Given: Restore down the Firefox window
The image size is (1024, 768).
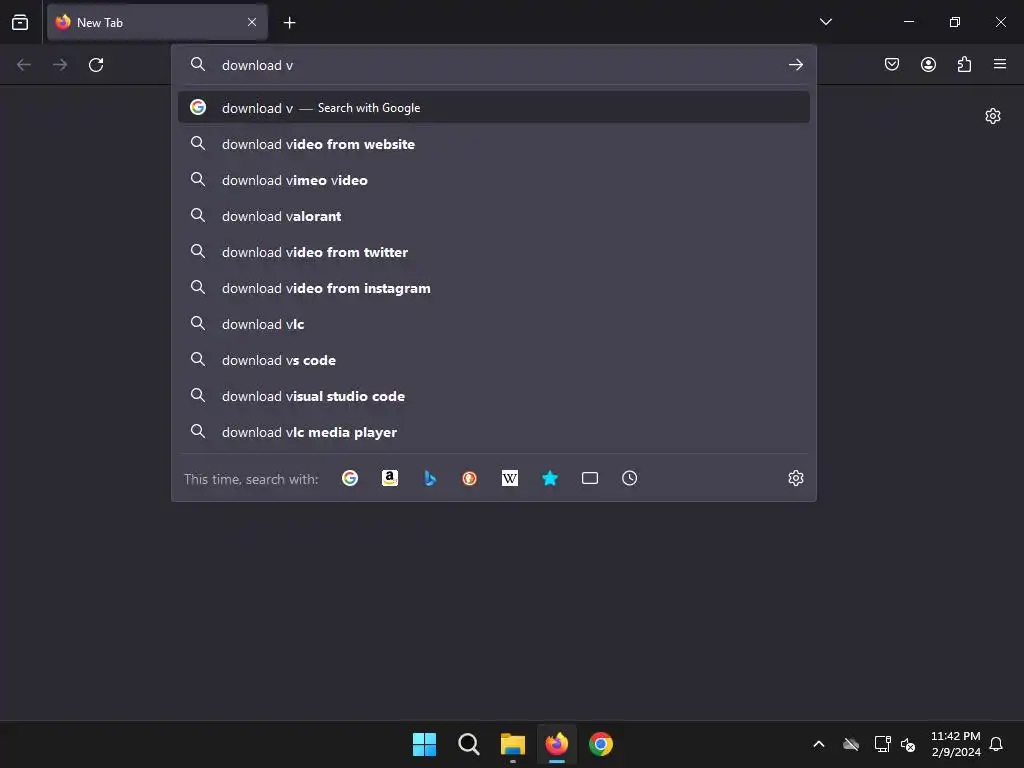Looking at the screenshot, I should (955, 22).
